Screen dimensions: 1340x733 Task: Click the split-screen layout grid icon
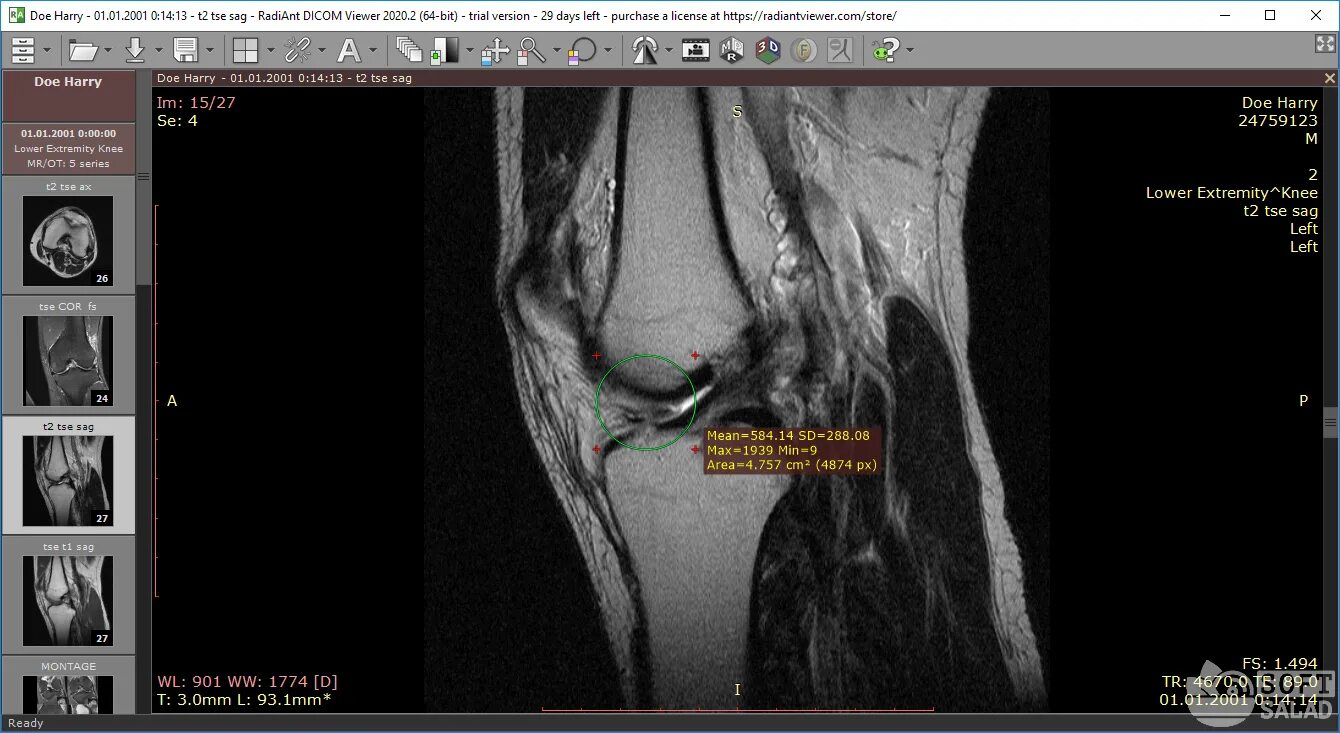pyautogui.click(x=245, y=50)
